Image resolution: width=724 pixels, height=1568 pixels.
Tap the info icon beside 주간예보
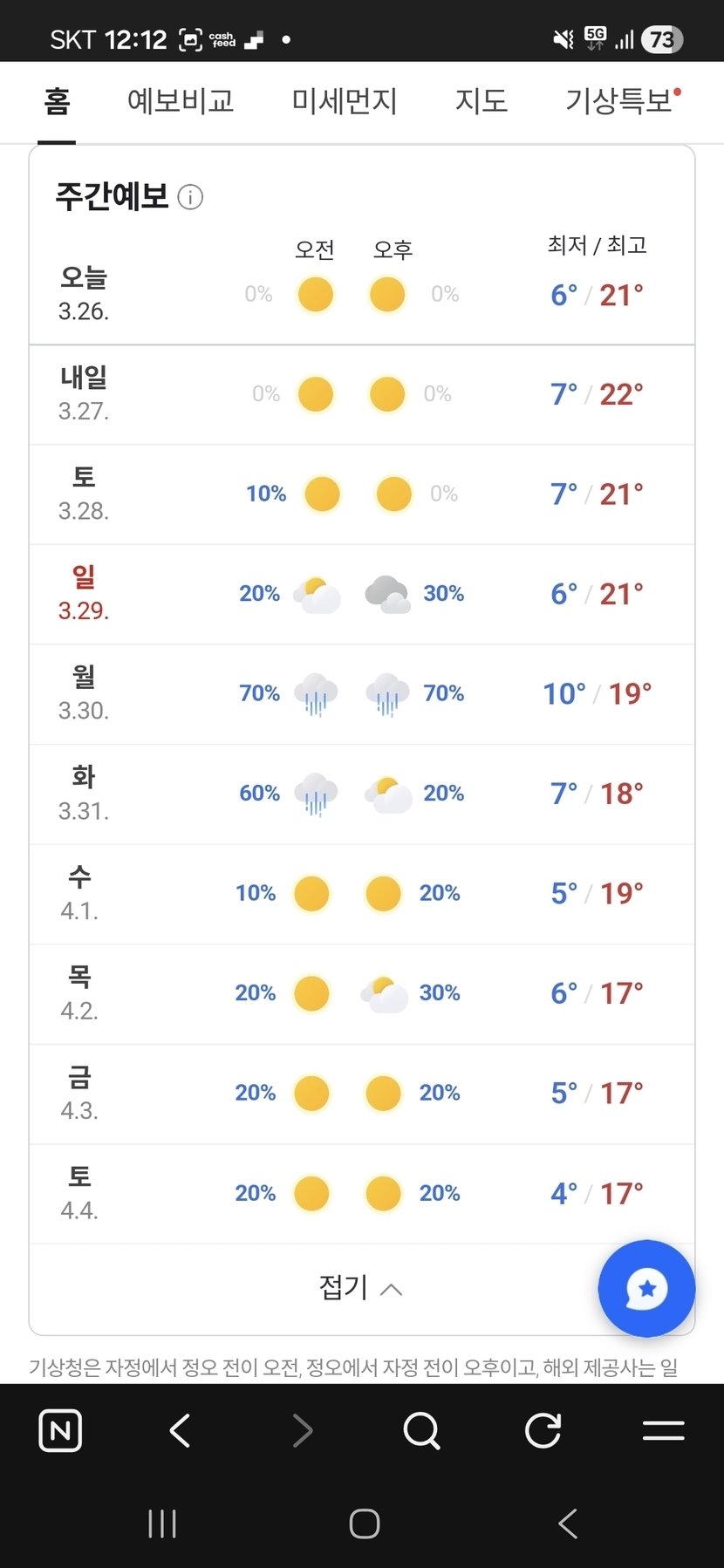point(190,198)
